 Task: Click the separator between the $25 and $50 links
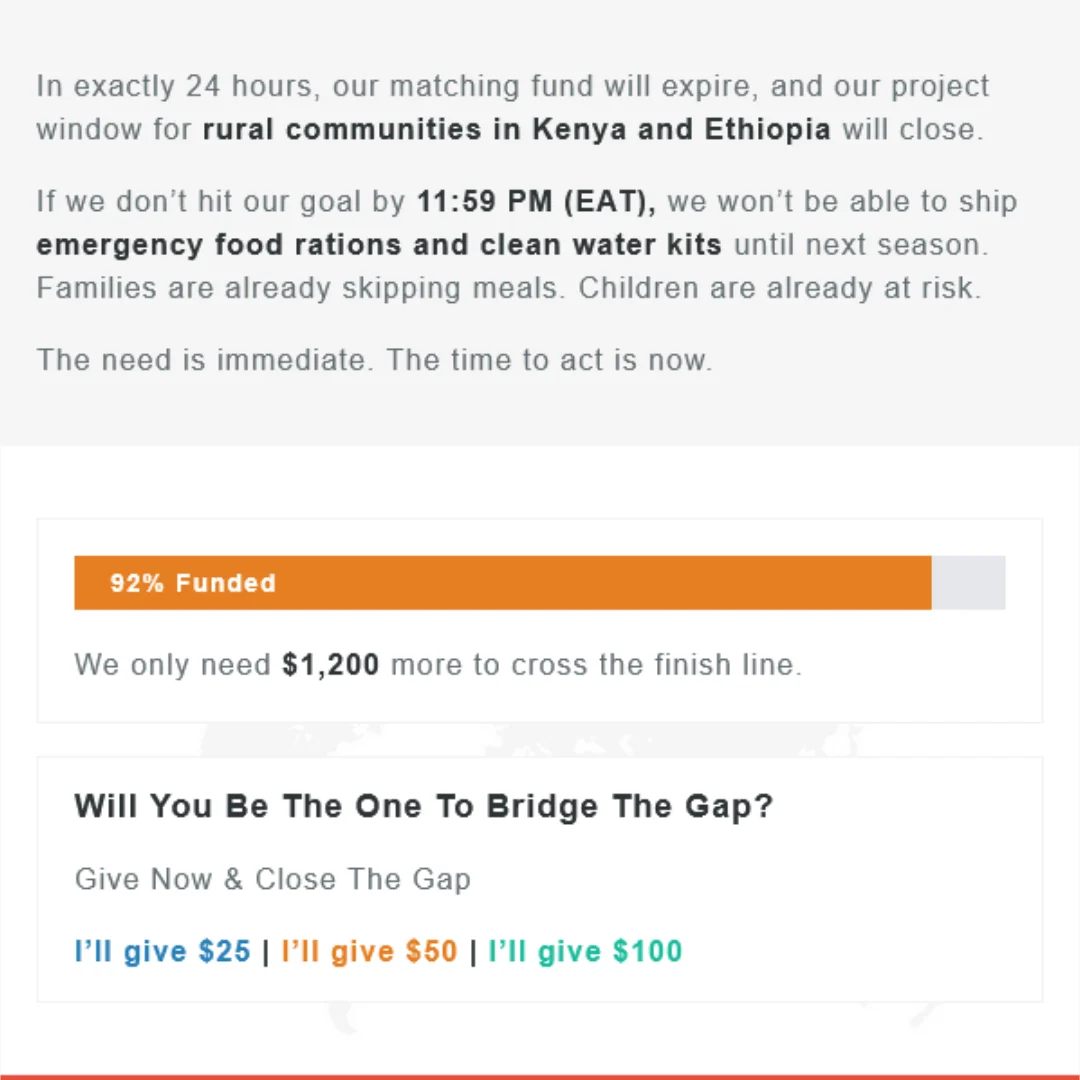(x=266, y=951)
